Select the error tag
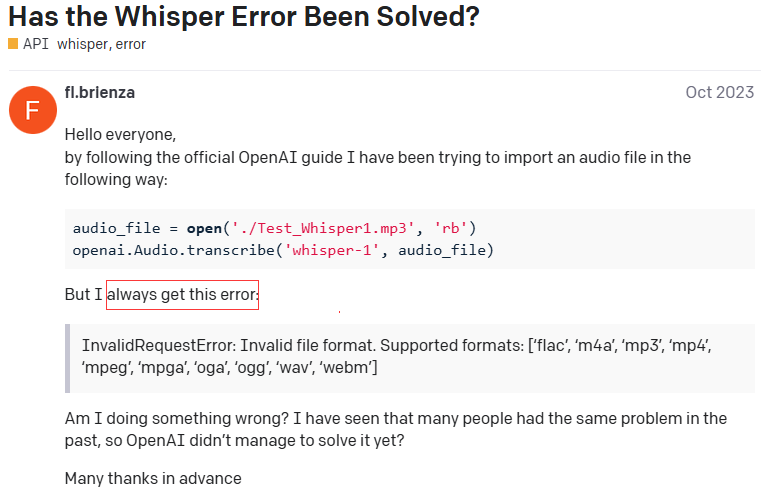 pyautogui.click(x=131, y=45)
